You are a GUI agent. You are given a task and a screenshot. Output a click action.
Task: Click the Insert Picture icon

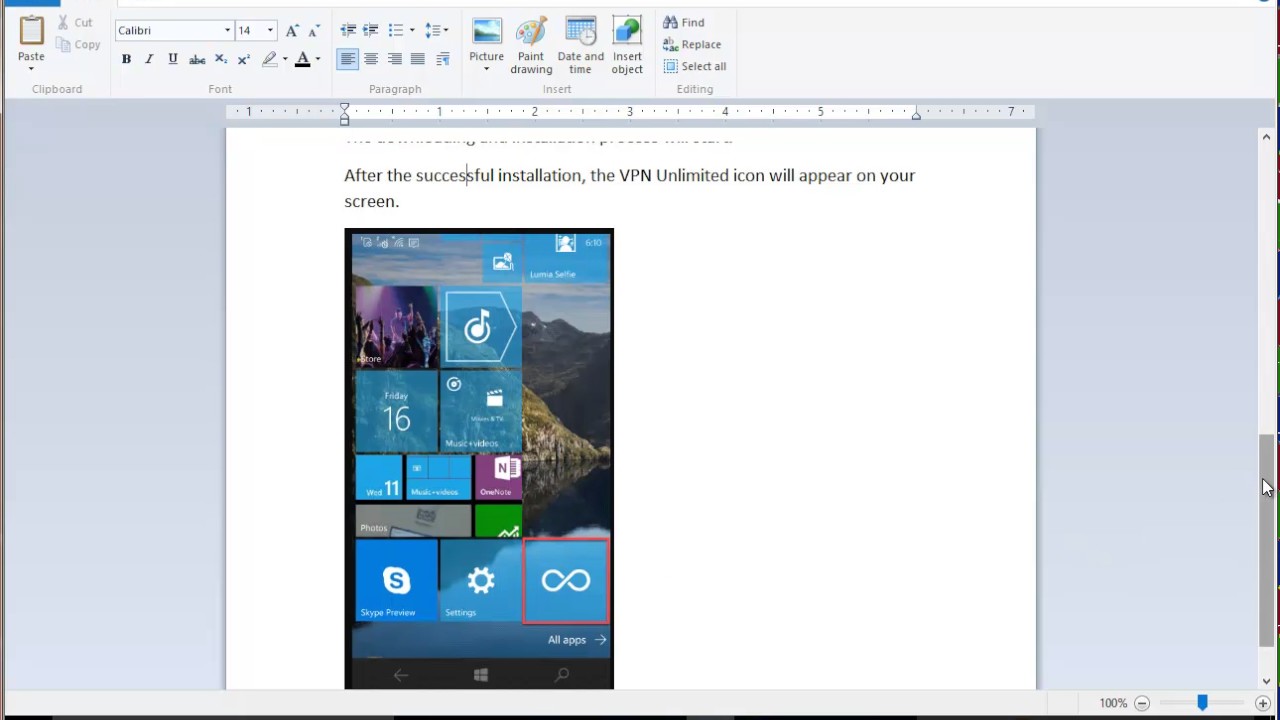(487, 31)
